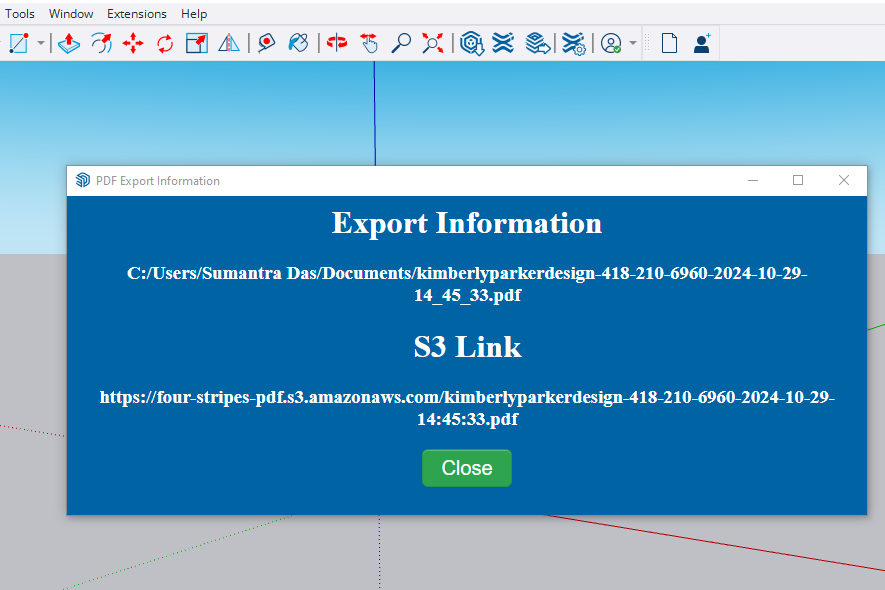Select the Follow Me tool
885x590 pixels.
100,43
